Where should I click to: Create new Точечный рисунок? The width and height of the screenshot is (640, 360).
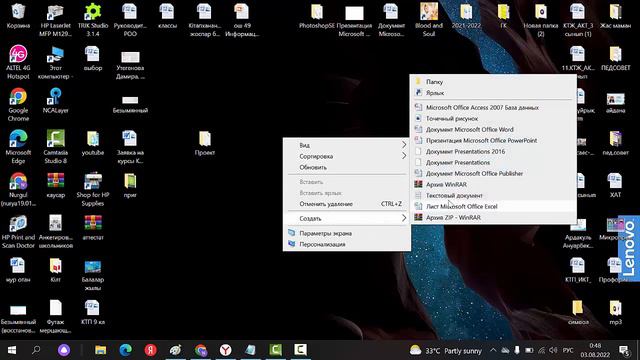click(493, 118)
